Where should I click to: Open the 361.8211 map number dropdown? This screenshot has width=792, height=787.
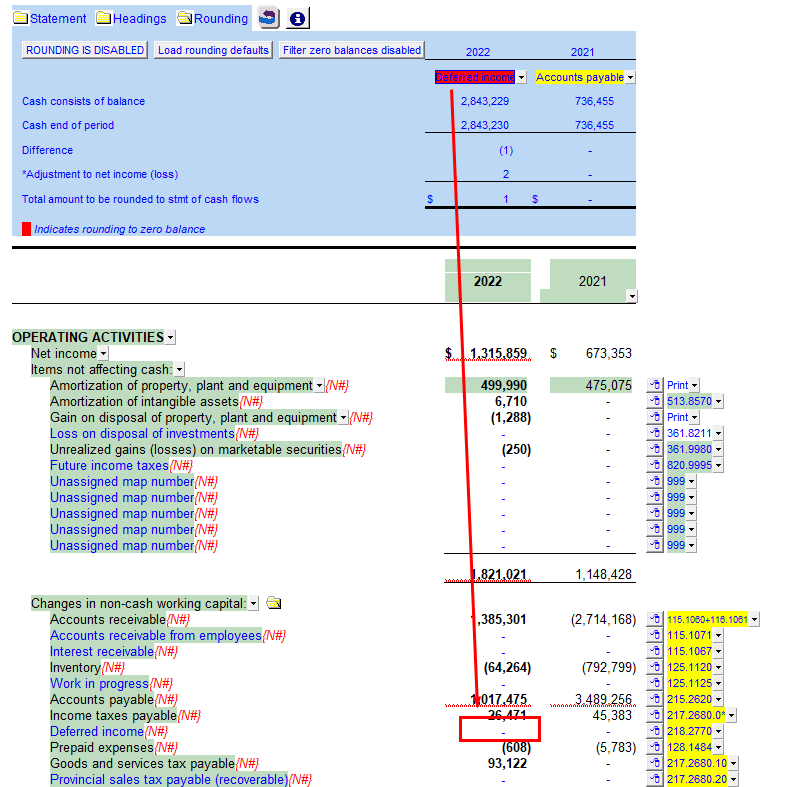point(718,433)
